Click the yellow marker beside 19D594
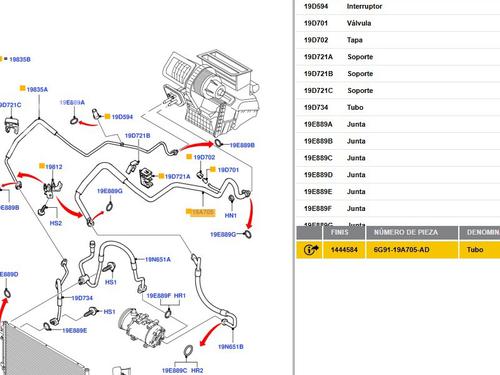Image resolution: width=500 pixels, height=375 pixels. click(107, 116)
